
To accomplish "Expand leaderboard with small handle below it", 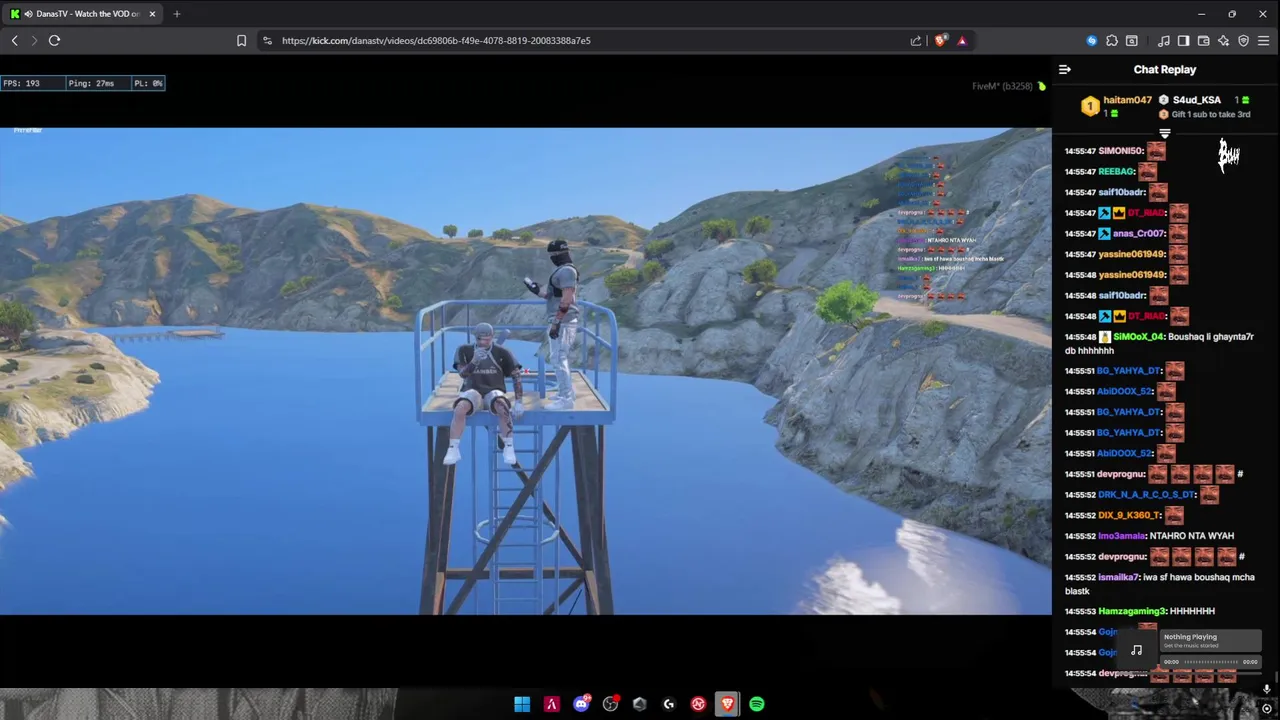I will pos(1165,133).
